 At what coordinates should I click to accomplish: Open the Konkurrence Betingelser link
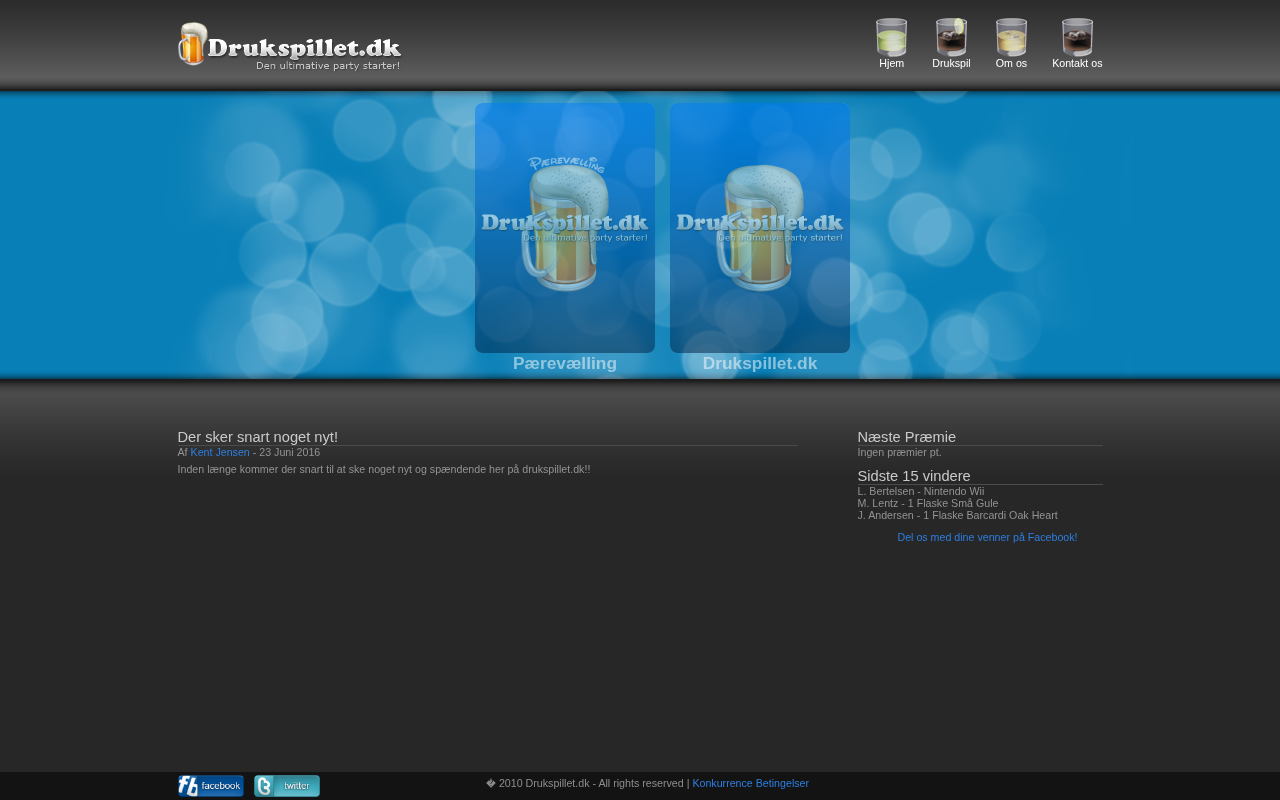(x=750, y=783)
